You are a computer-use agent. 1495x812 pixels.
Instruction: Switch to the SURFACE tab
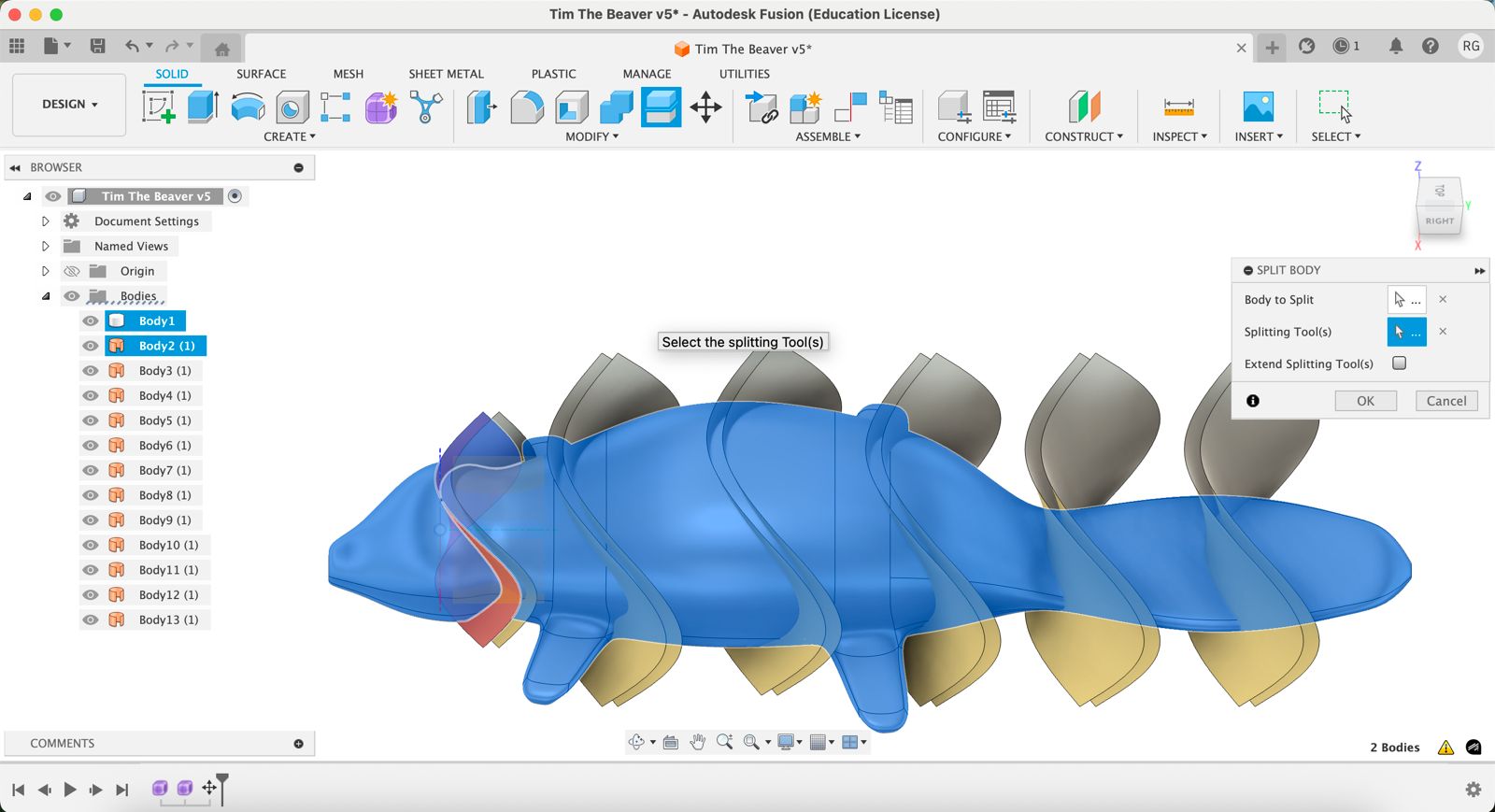[x=261, y=74]
